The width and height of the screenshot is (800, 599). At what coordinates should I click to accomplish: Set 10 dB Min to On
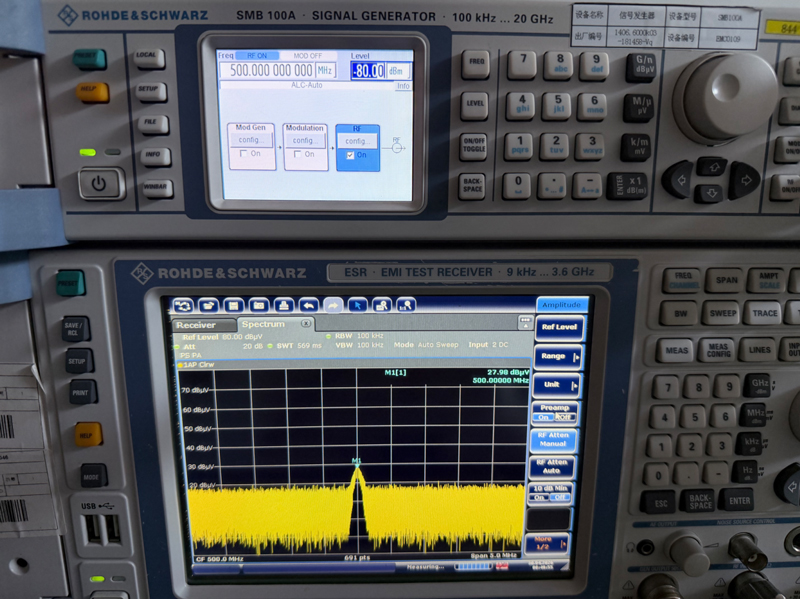pos(540,497)
